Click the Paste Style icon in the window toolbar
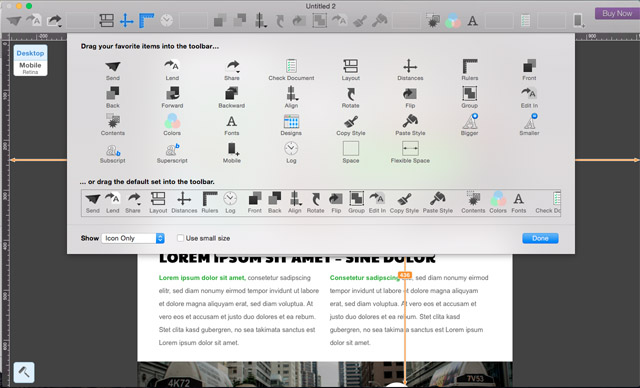The image size is (640, 388). click(x=380, y=20)
